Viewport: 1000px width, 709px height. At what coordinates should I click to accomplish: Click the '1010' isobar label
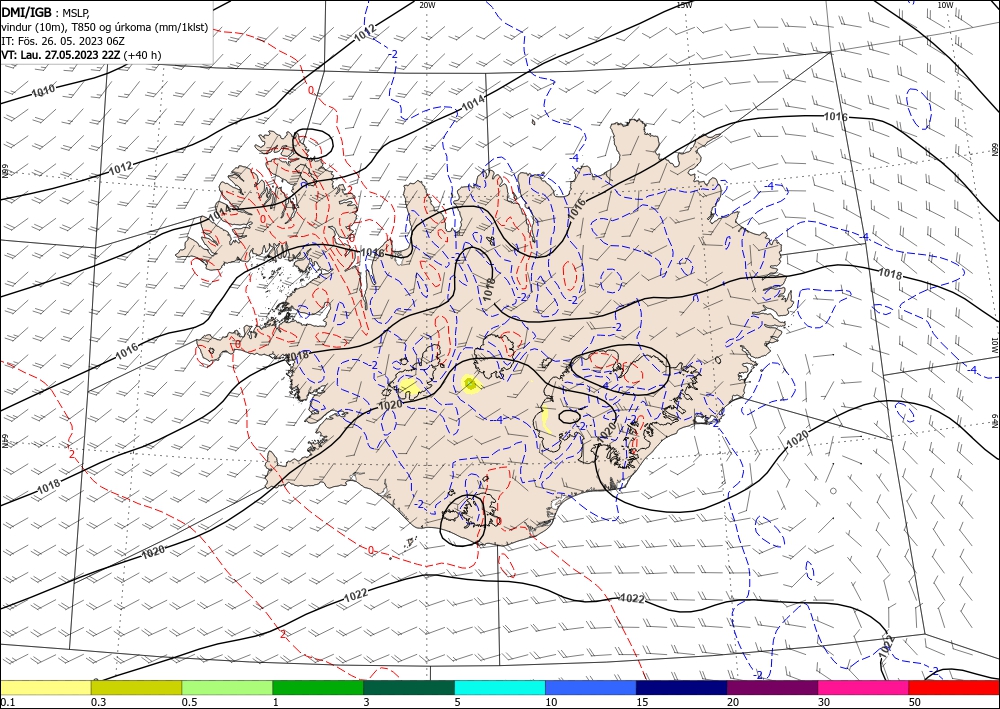43,92
